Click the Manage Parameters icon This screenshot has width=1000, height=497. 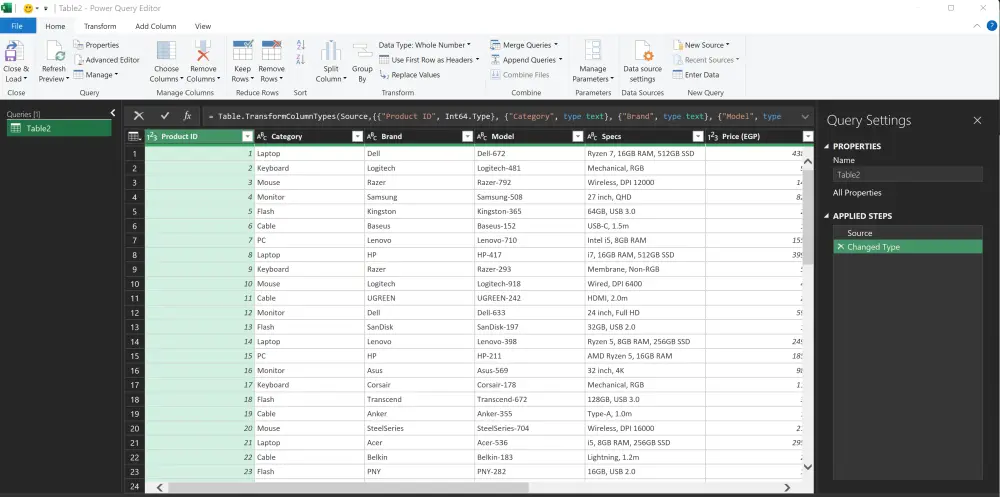[x=593, y=51]
